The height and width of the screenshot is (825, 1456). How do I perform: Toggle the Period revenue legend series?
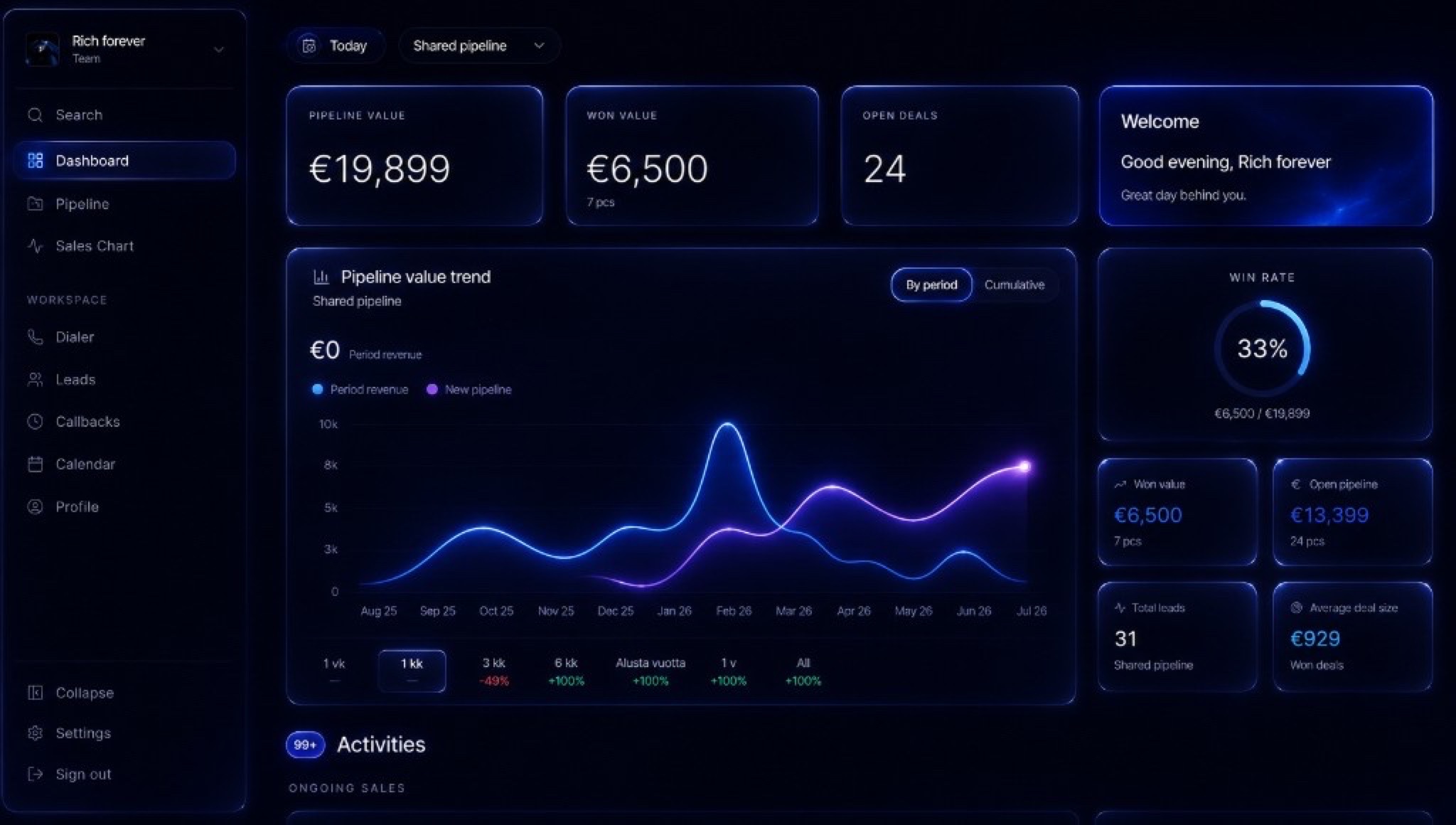coord(360,389)
